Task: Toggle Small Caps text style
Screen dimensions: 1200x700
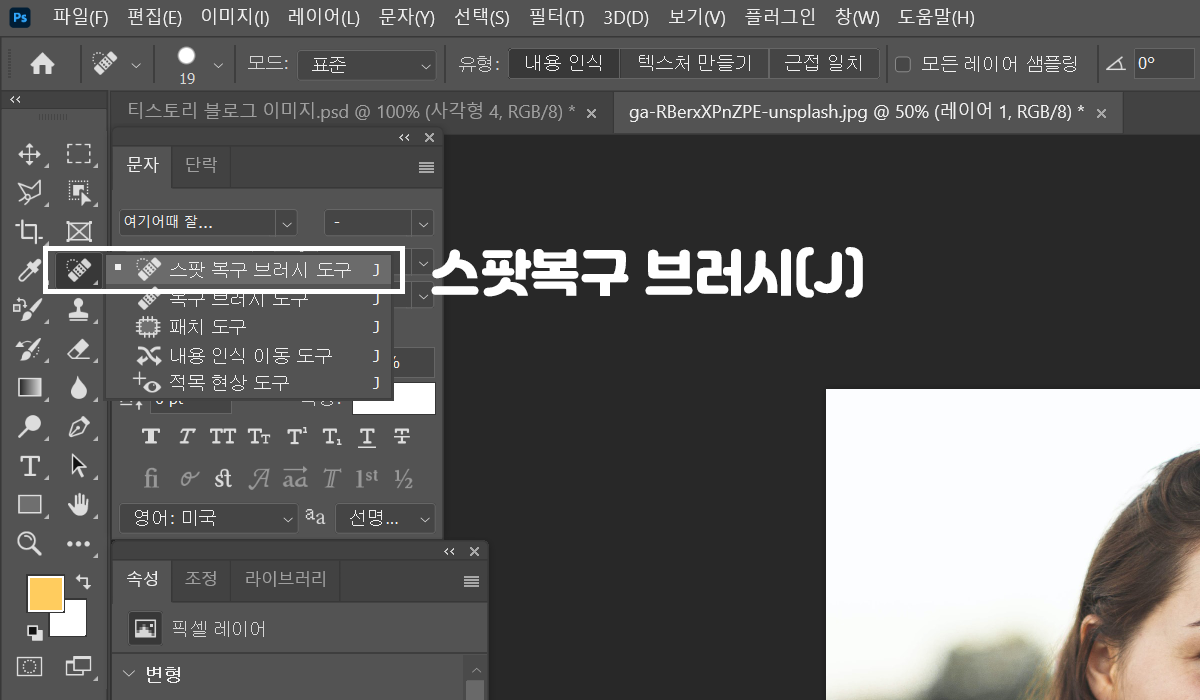Action: (259, 436)
